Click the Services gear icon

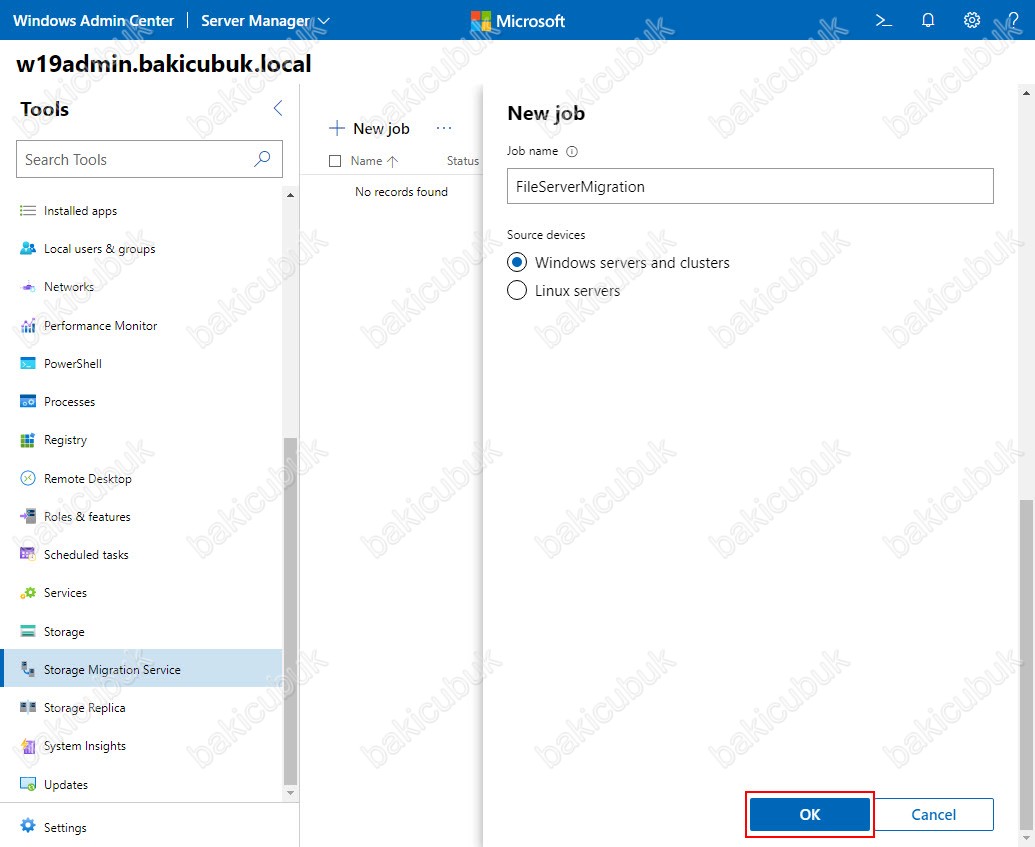pyautogui.click(x=28, y=593)
